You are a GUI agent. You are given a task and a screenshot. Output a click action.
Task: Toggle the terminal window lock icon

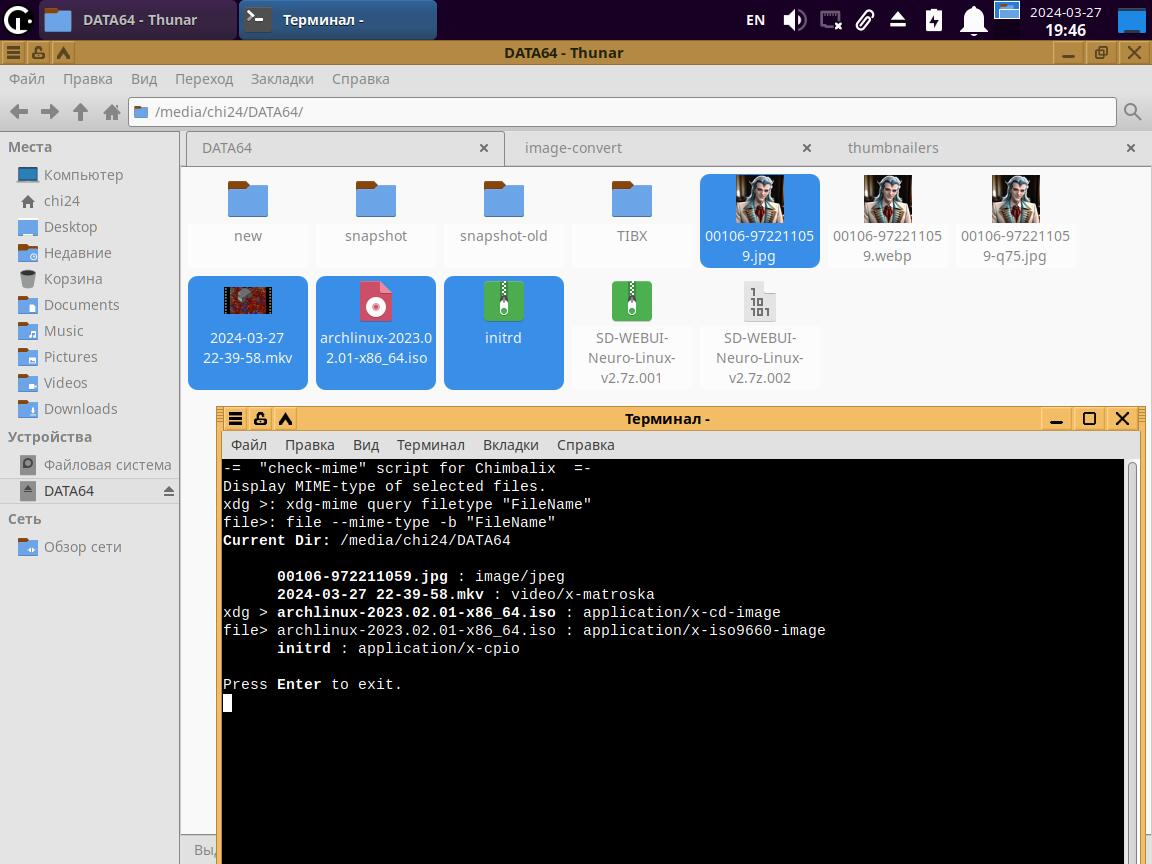pyautogui.click(x=260, y=419)
